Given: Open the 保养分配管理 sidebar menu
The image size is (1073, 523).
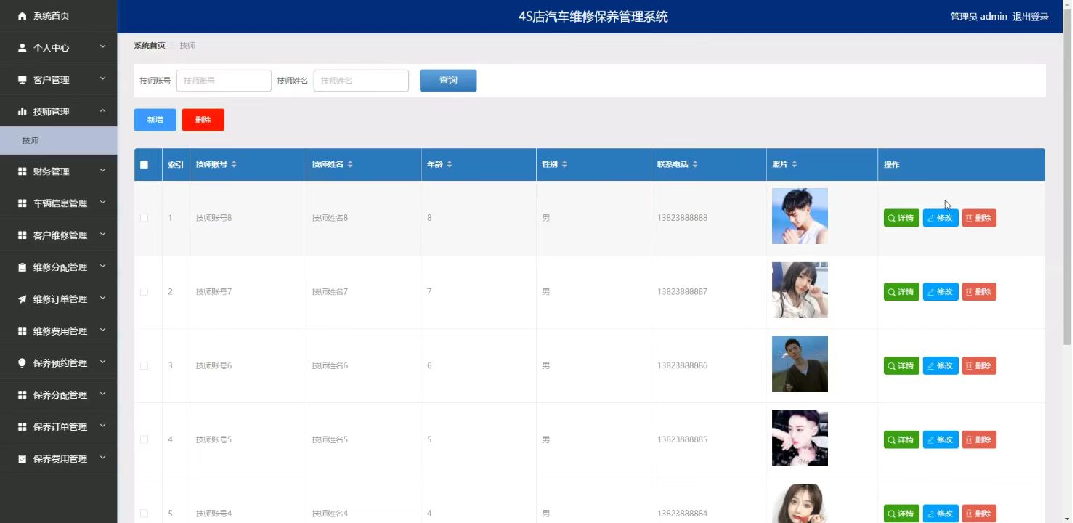Looking at the screenshot, I should click(x=59, y=395).
